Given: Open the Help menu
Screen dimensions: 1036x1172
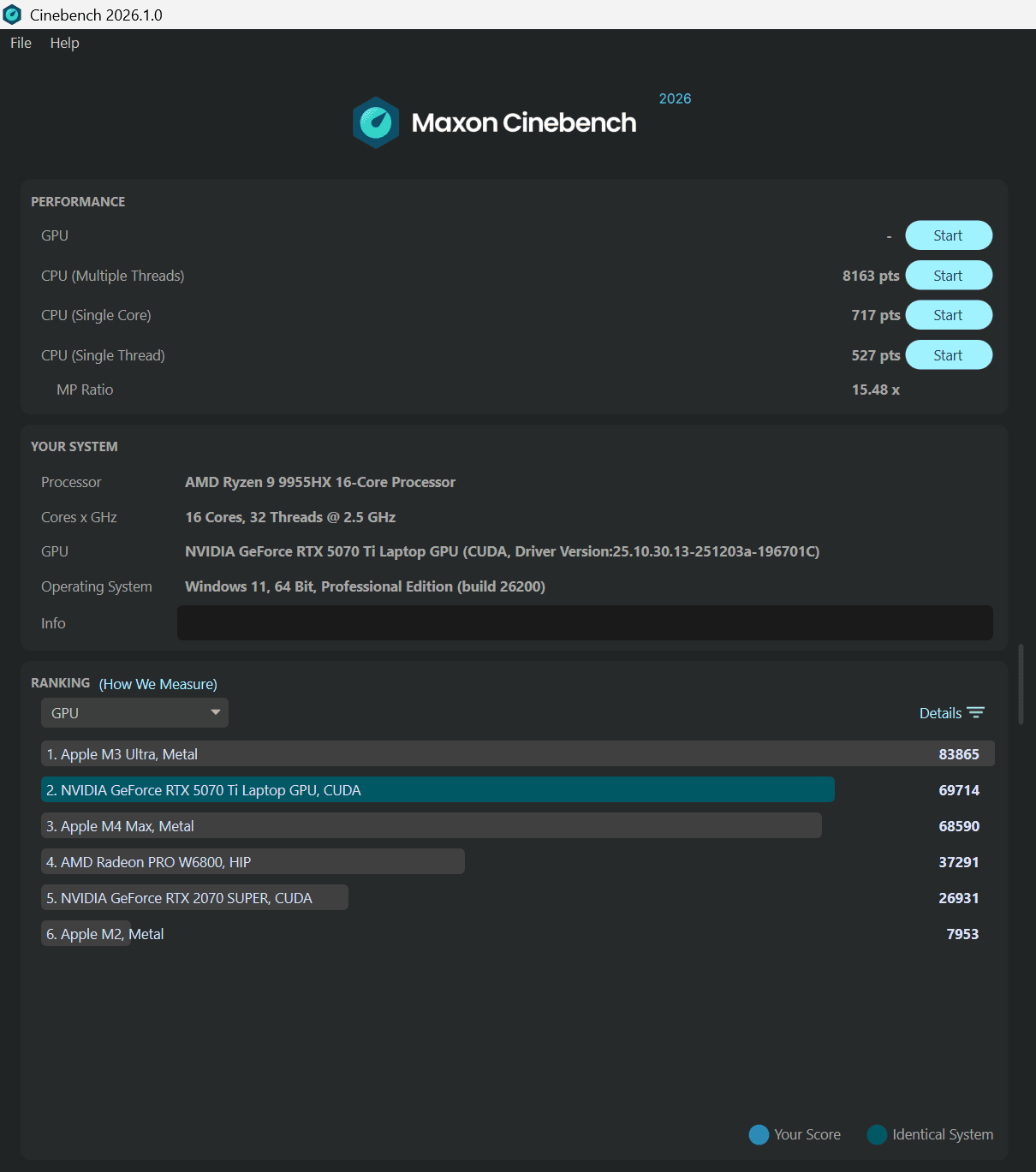Looking at the screenshot, I should (x=64, y=43).
